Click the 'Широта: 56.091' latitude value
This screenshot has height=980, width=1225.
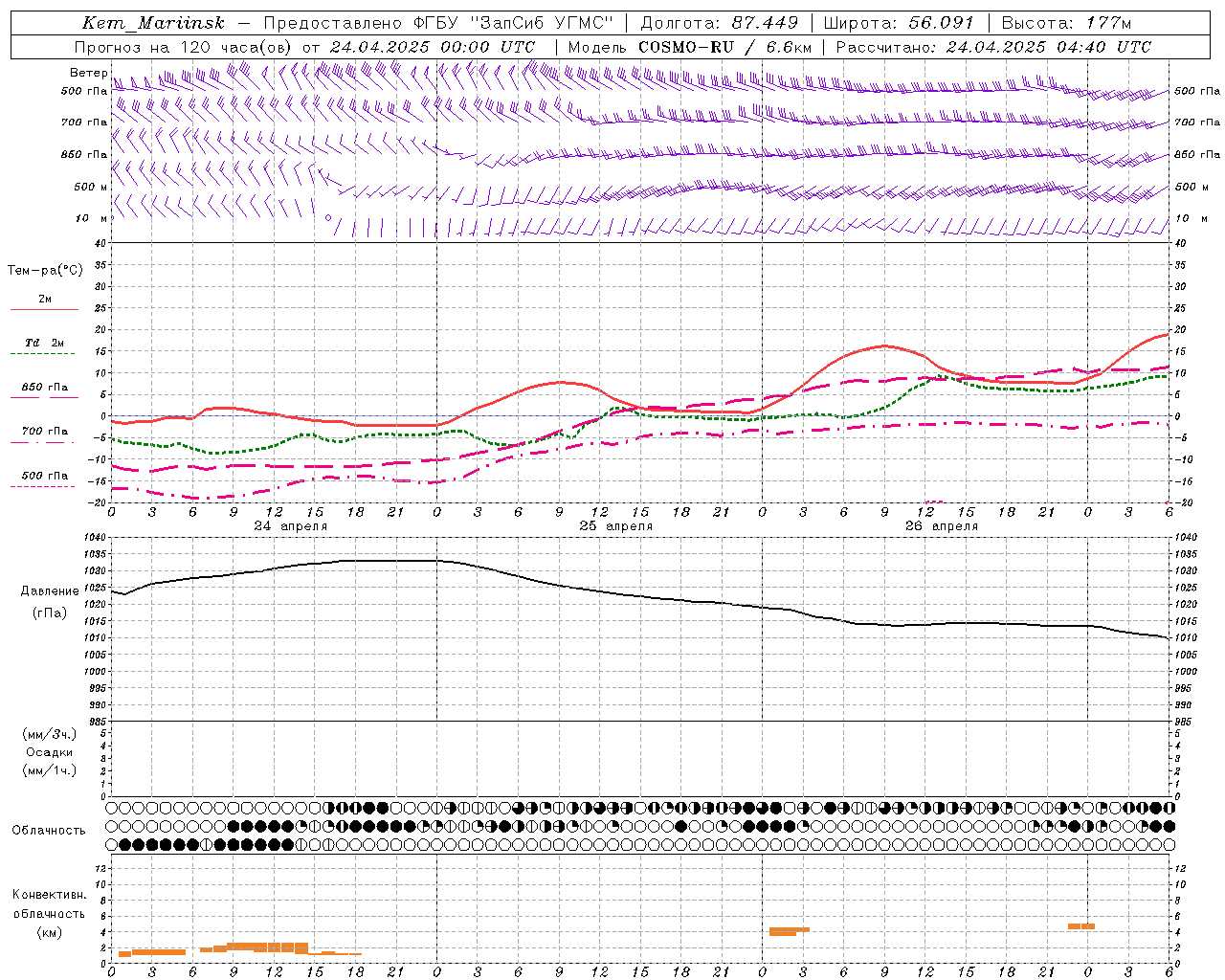point(899,23)
